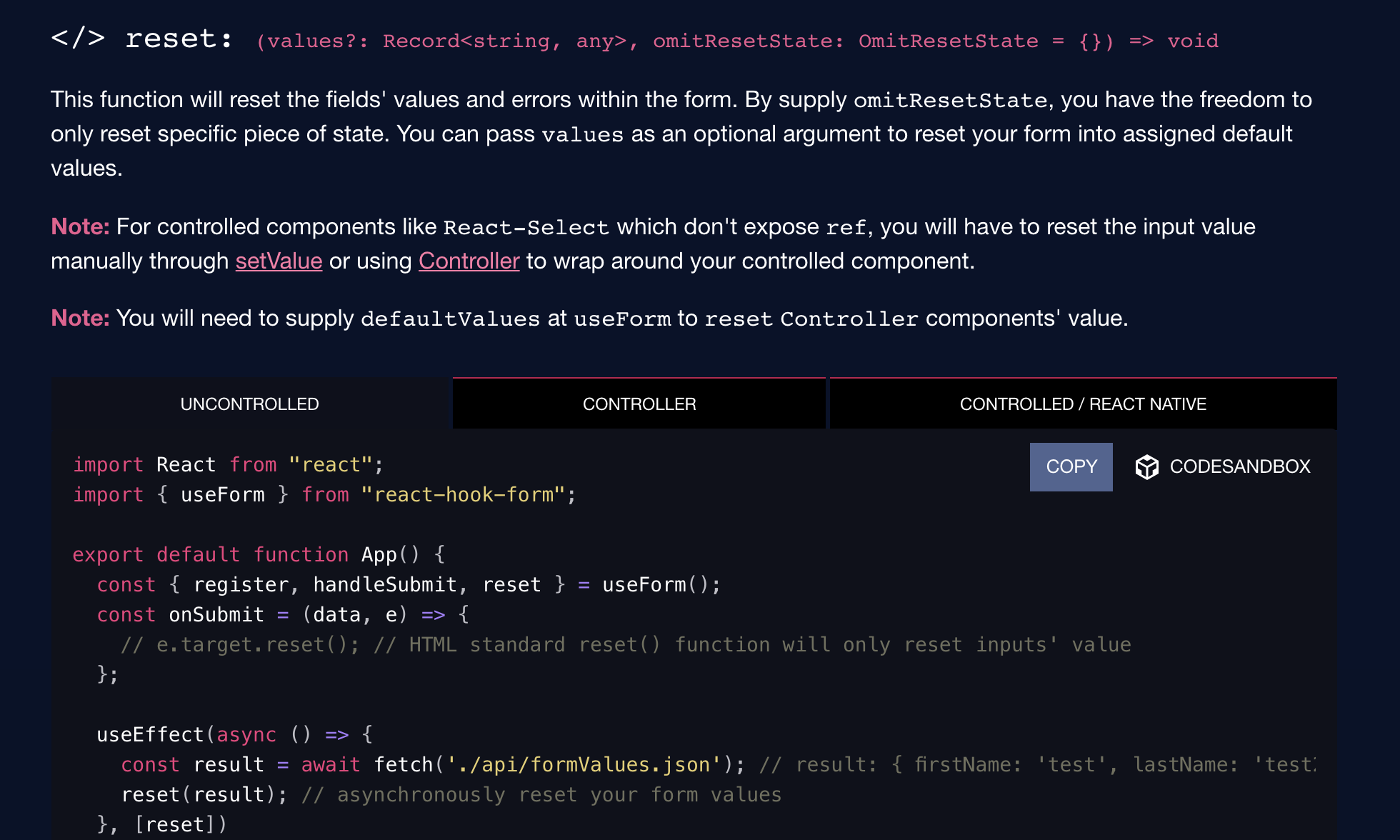Click the second Note about defaultValues
This screenshot has width=1400, height=840.
point(79,318)
